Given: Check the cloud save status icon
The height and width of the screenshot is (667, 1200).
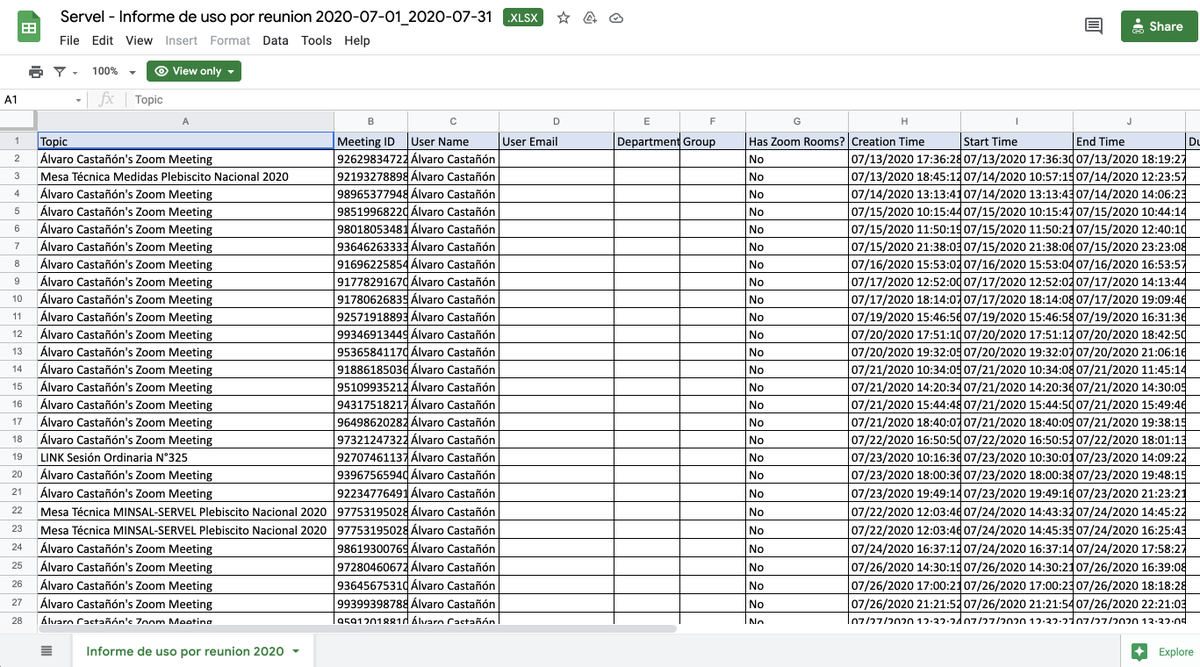Looking at the screenshot, I should pyautogui.click(x=616, y=18).
